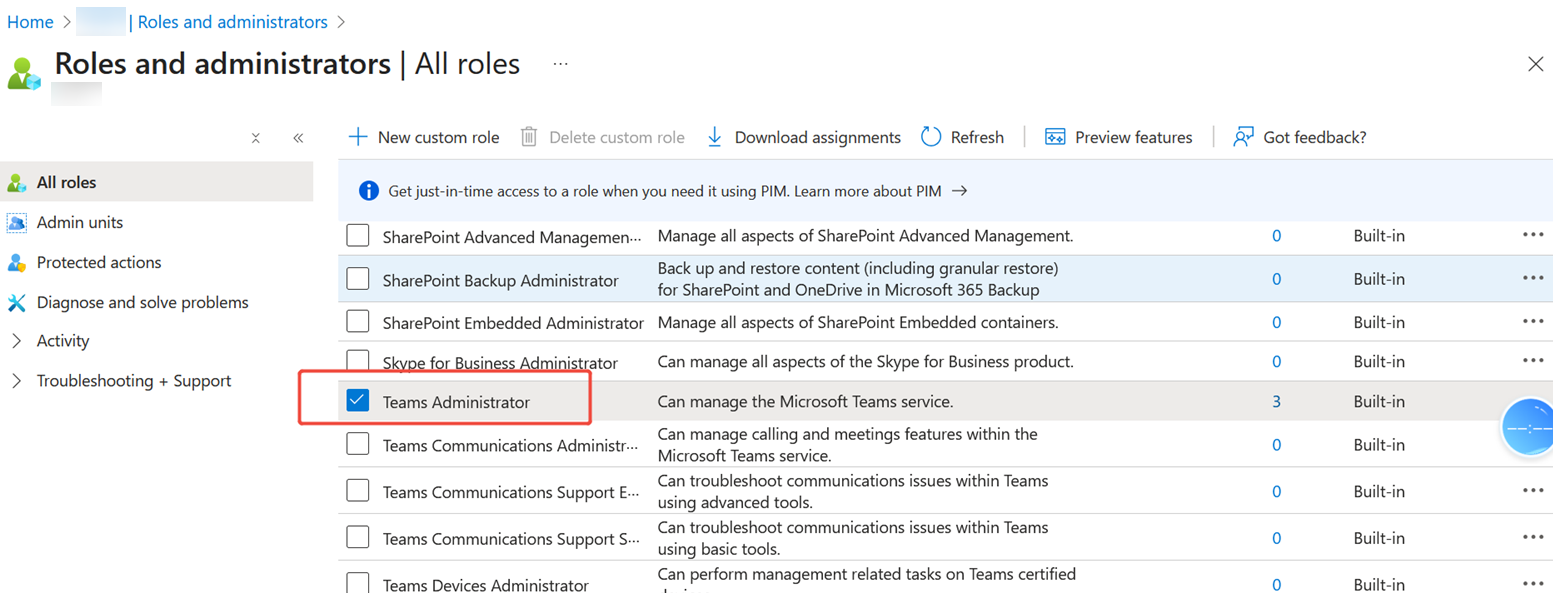This screenshot has height=601, width=1553.
Task: Uncheck the Teams Administrator role checkbox
Action: [x=357, y=400]
